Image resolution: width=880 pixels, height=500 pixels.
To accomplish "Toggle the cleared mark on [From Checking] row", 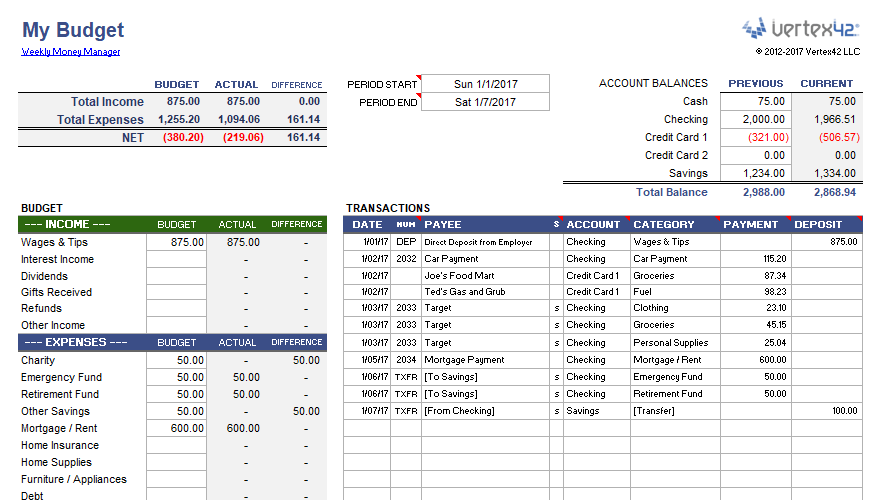I will click(x=557, y=411).
